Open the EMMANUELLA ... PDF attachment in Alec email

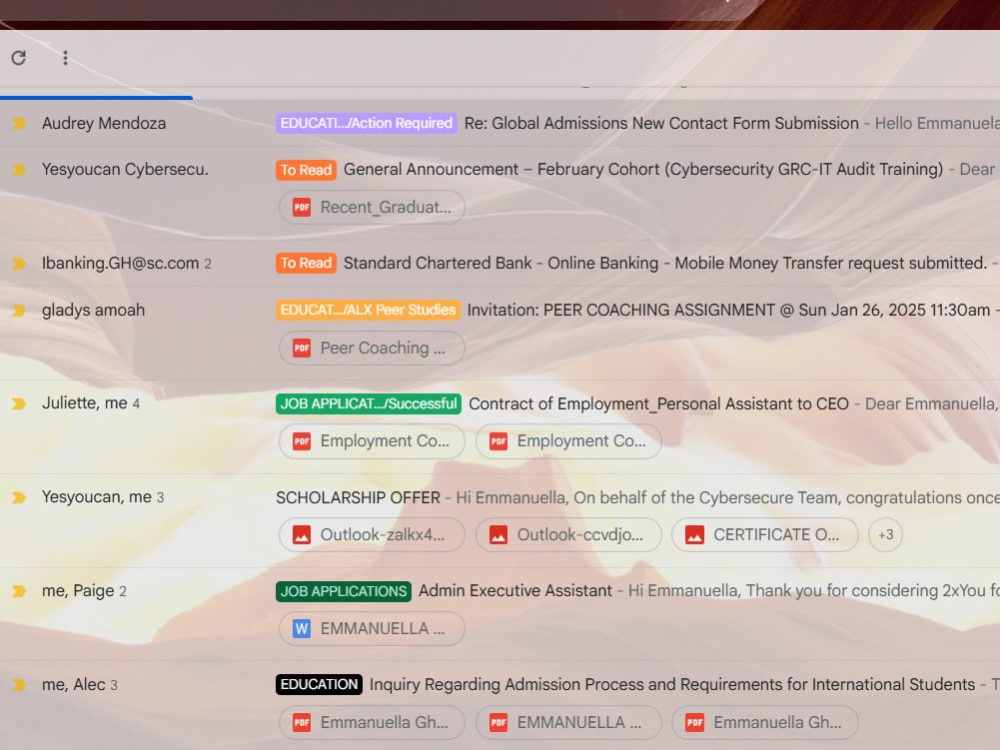[x=568, y=723]
